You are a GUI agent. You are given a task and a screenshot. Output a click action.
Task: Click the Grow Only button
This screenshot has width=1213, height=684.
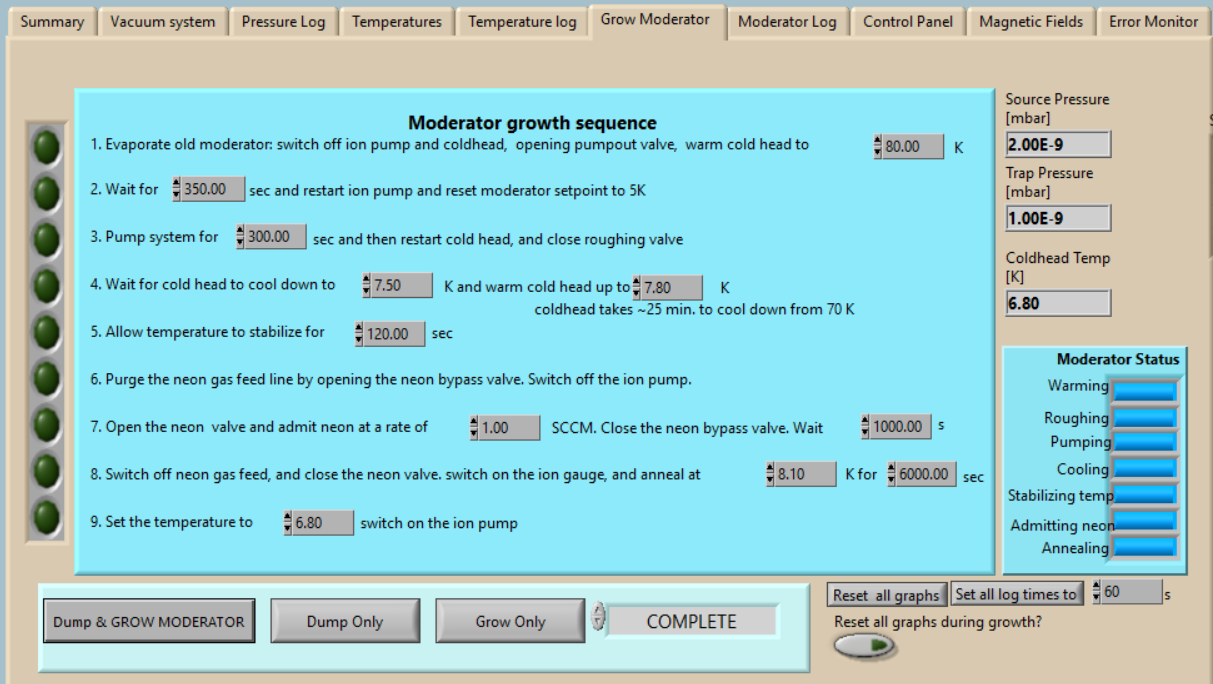(510, 621)
